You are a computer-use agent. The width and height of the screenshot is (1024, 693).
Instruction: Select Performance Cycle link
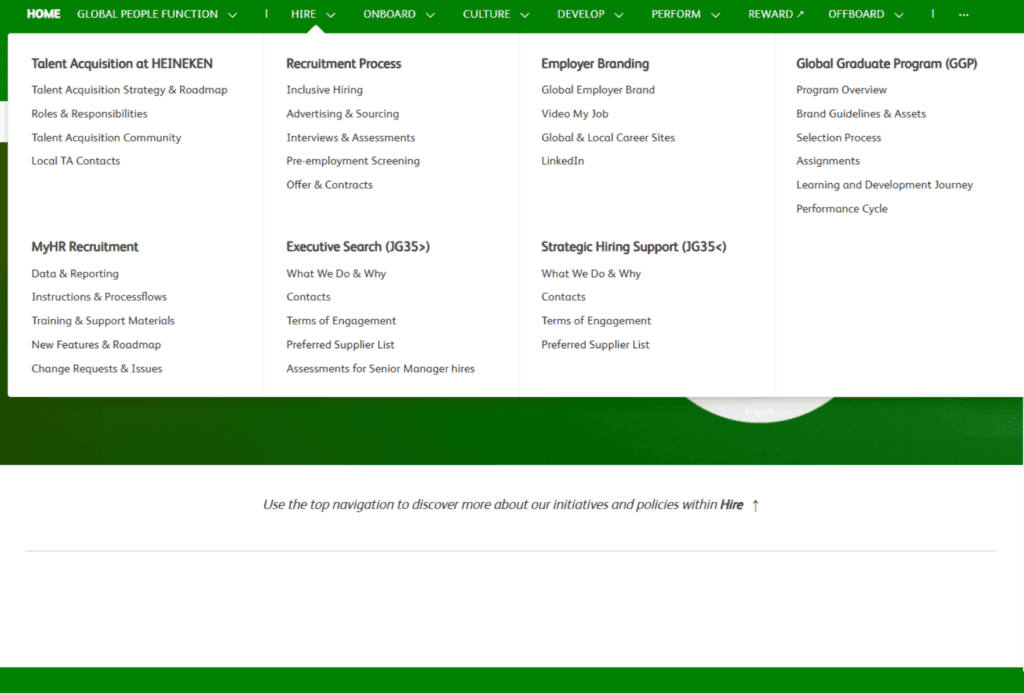tap(842, 209)
